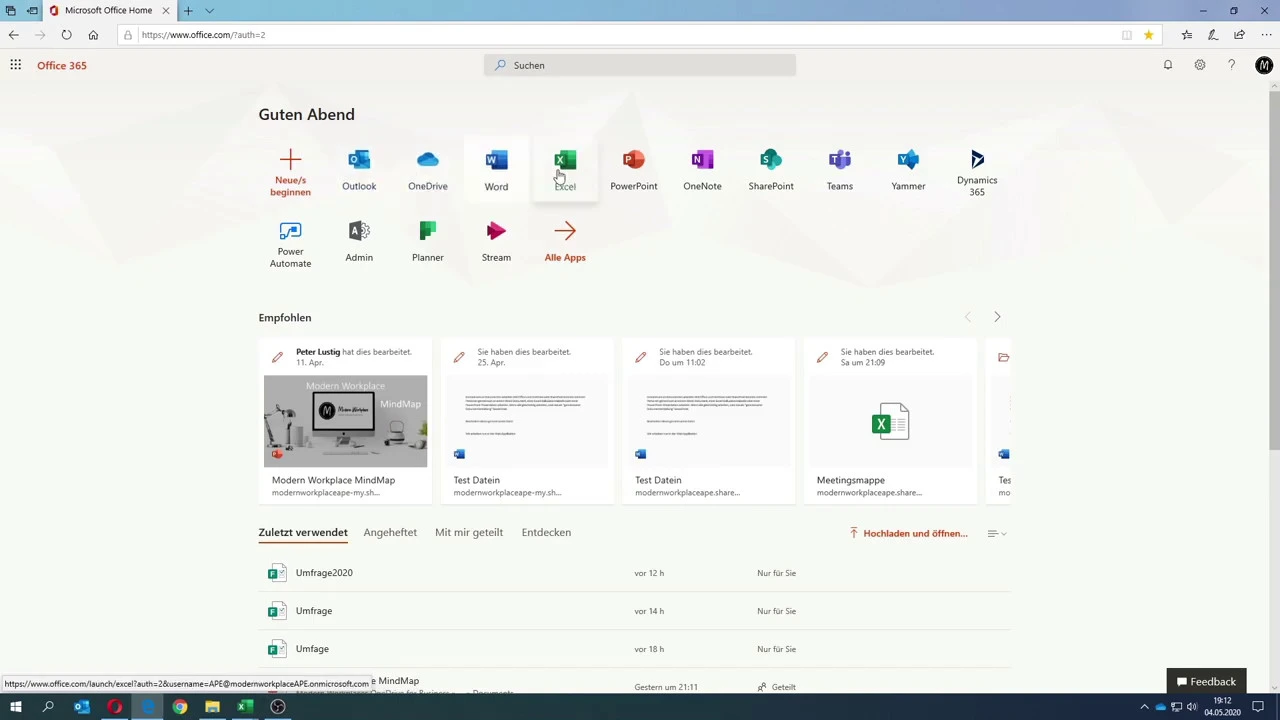The width and height of the screenshot is (1280, 720).
Task: Open the Word app
Action: [496, 170]
